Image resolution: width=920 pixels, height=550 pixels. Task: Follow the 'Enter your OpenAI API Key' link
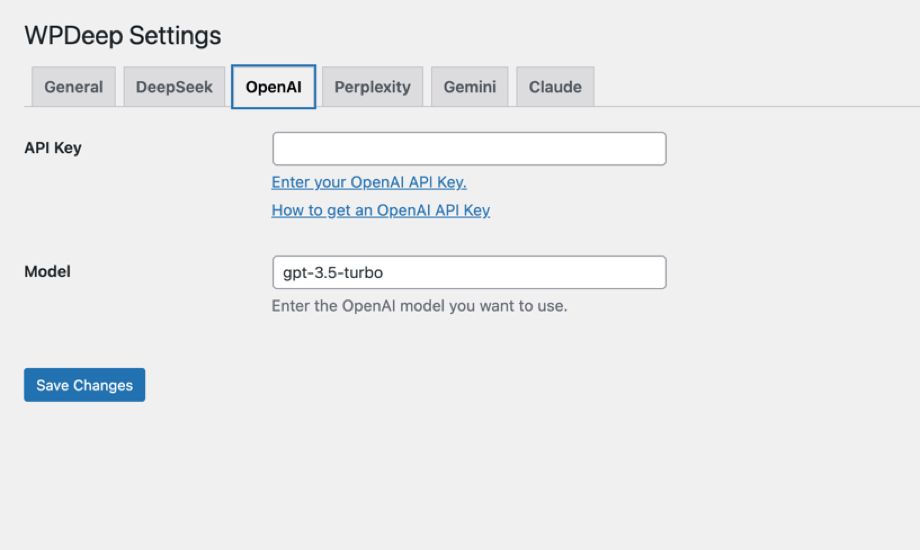click(369, 182)
